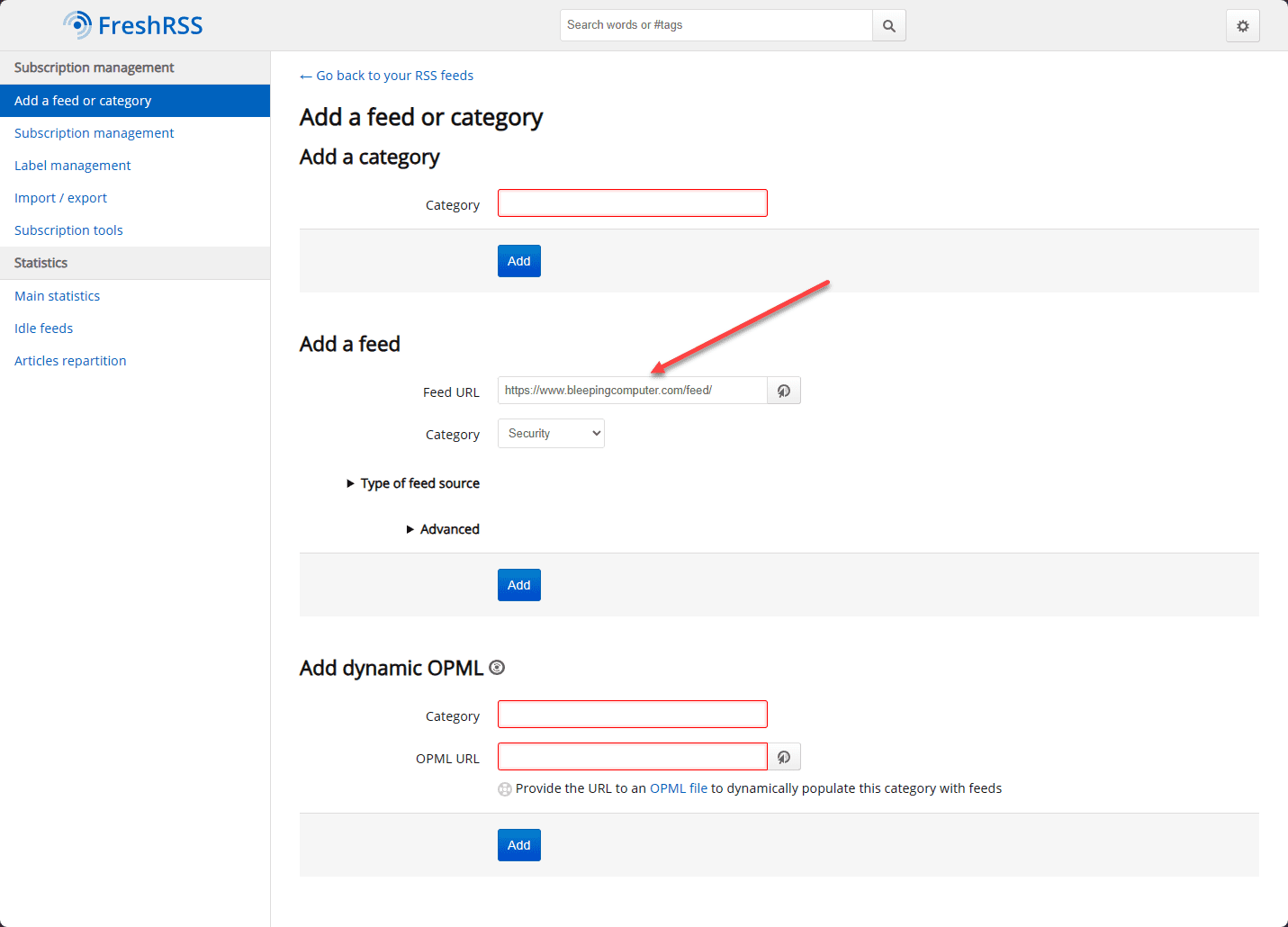Go back to your RSS feeds
This screenshot has height=927, width=1288.
[387, 76]
